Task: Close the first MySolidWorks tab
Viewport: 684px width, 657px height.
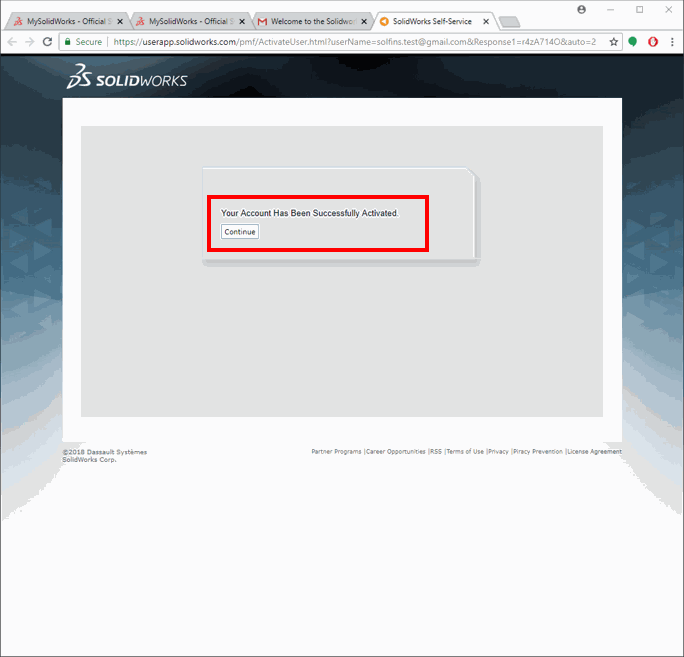Action: click(120, 21)
